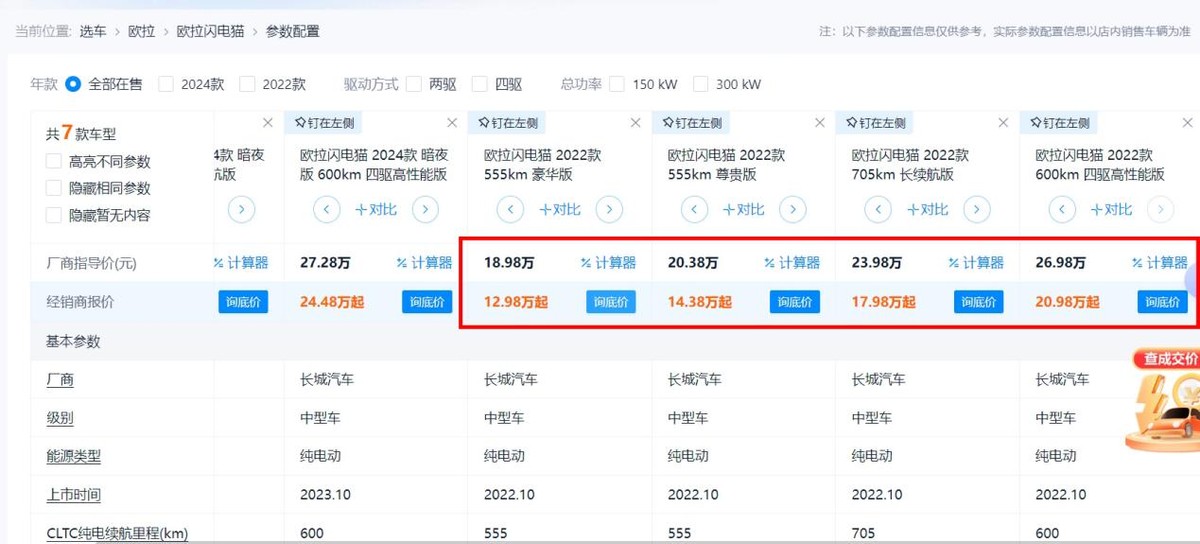1200x544 pixels.
Task: Check the 四驱 drive type filter
Action: pos(480,84)
